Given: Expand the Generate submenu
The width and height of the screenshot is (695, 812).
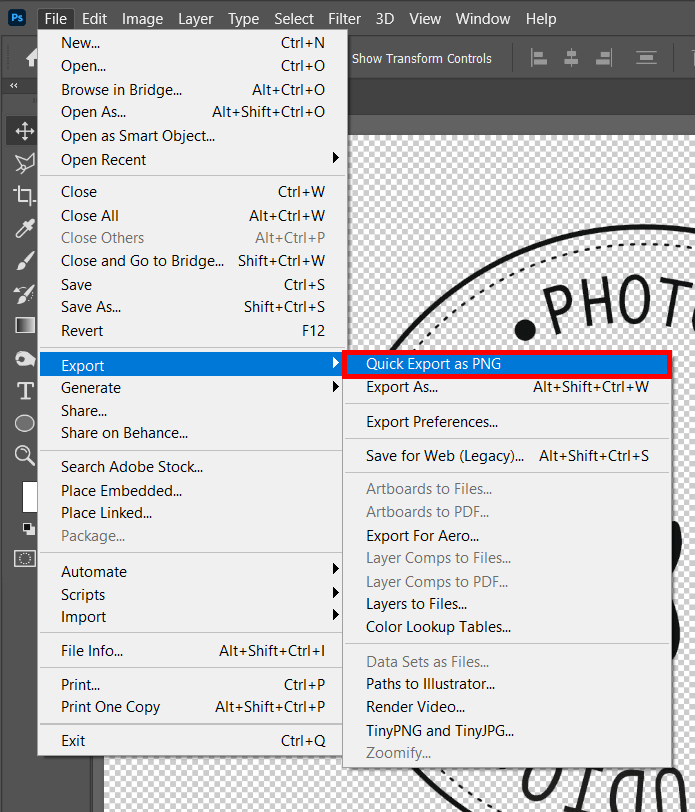Looking at the screenshot, I should [x=191, y=387].
